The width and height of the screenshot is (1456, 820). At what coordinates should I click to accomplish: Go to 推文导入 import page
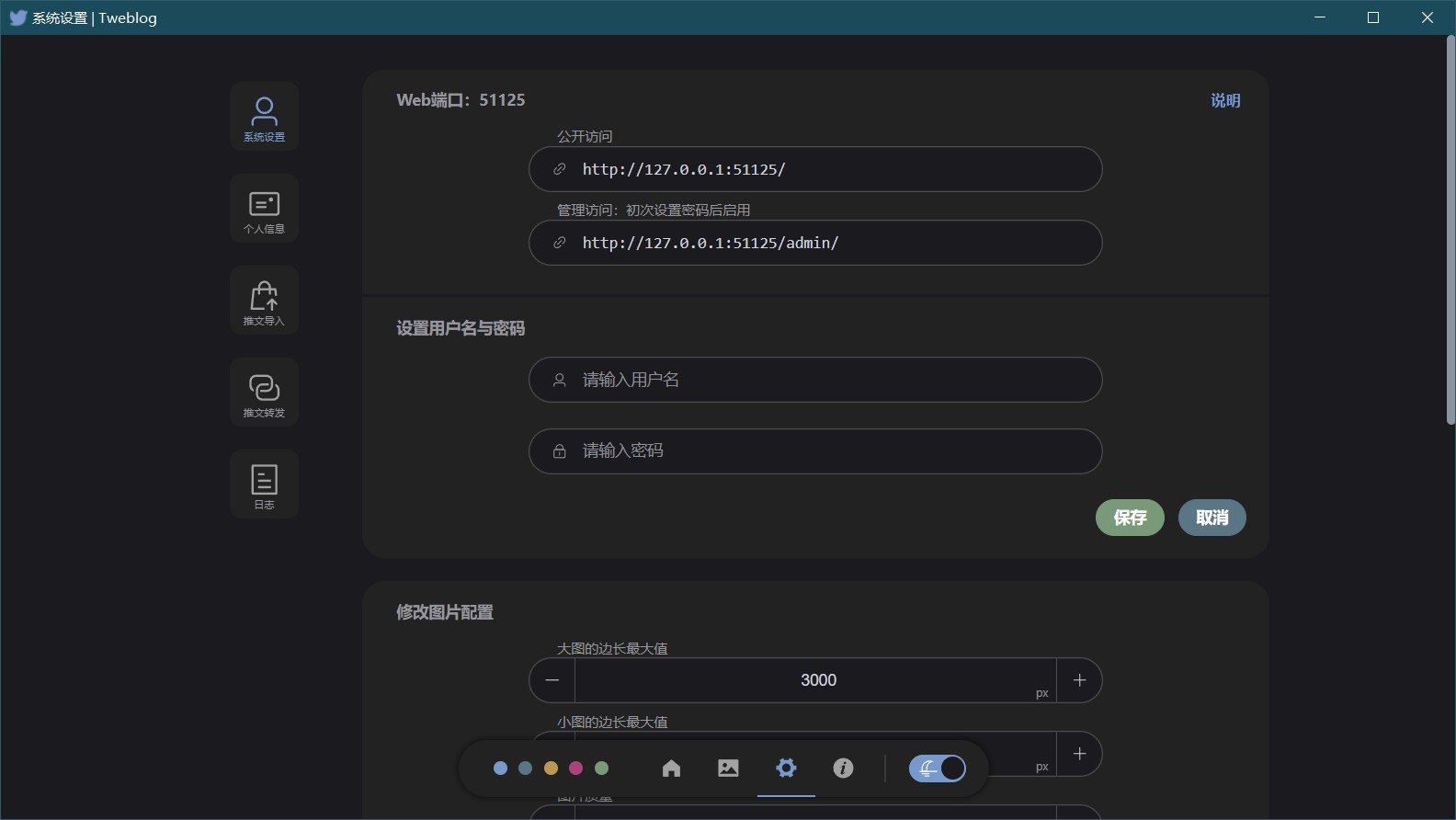pos(264,301)
